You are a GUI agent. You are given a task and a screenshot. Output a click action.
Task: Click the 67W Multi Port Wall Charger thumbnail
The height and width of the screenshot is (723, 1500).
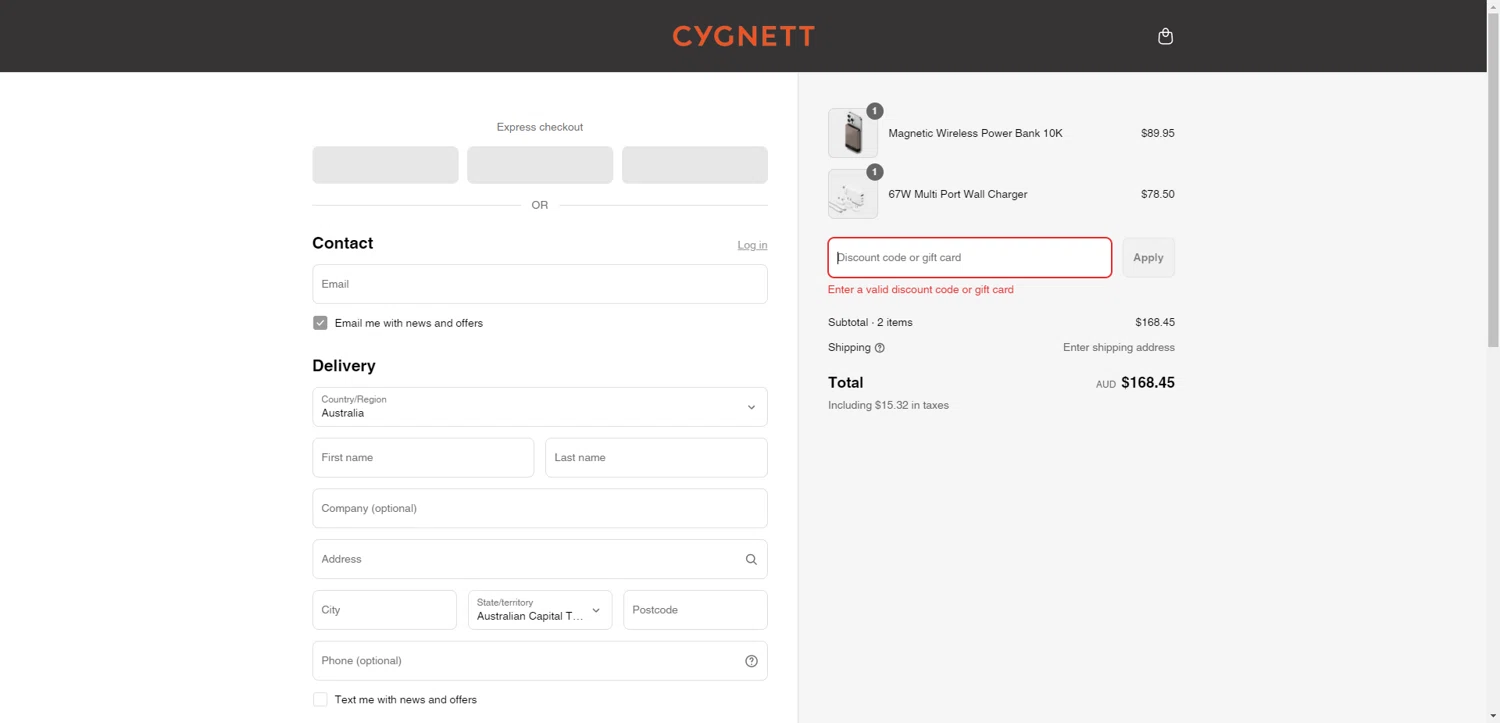click(853, 194)
